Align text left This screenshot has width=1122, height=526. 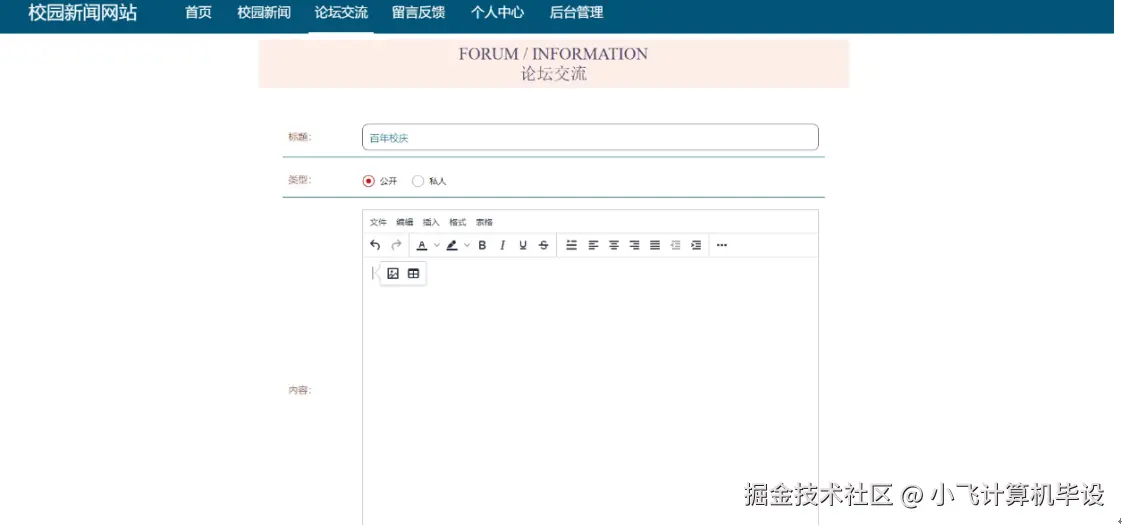tap(593, 245)
